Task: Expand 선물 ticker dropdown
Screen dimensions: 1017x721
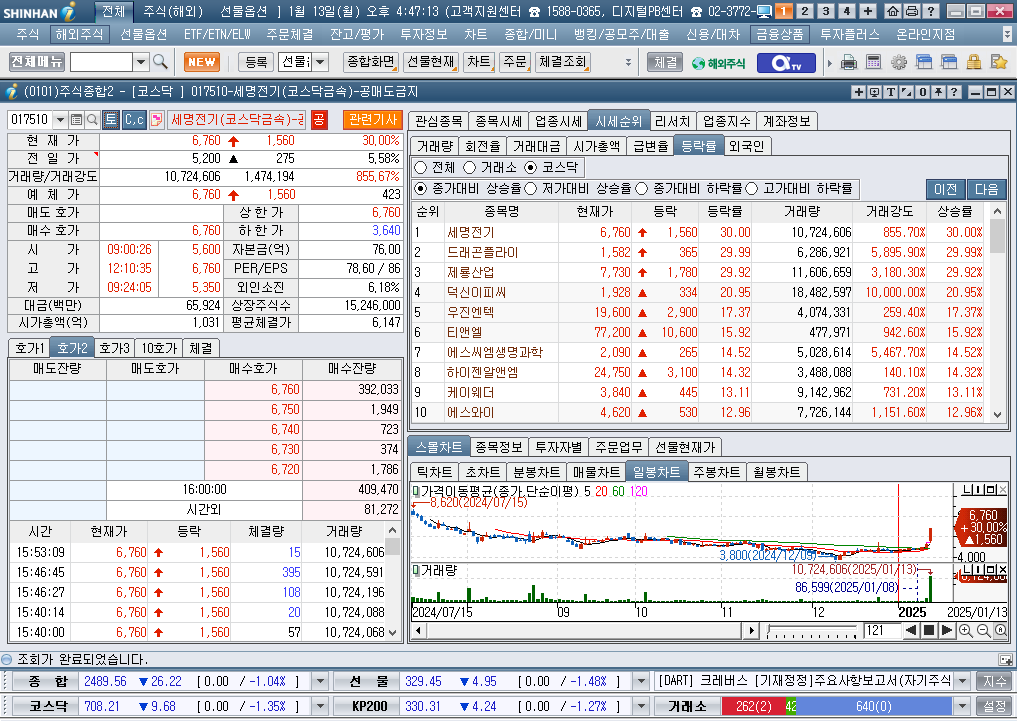Action: click(641, 681)
